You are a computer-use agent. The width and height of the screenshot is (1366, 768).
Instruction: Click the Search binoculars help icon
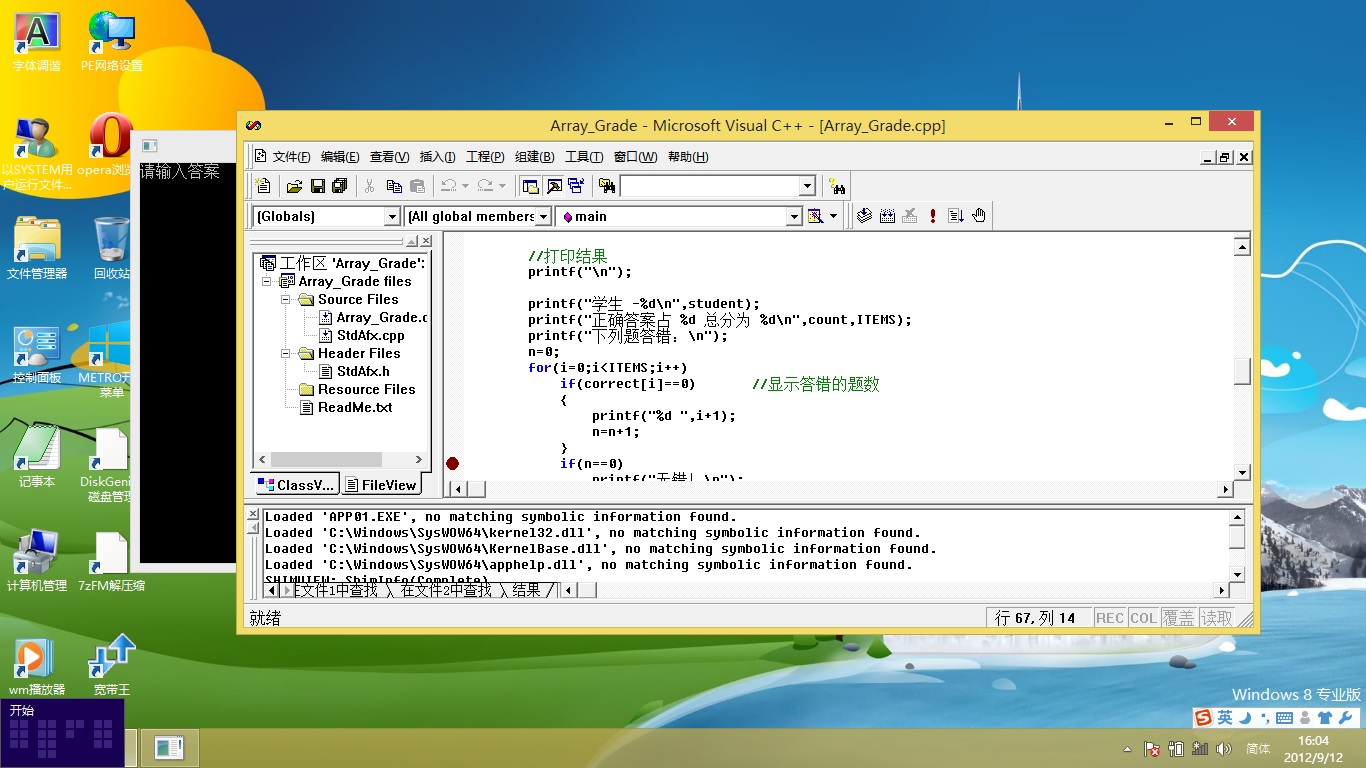coord(837,186)
